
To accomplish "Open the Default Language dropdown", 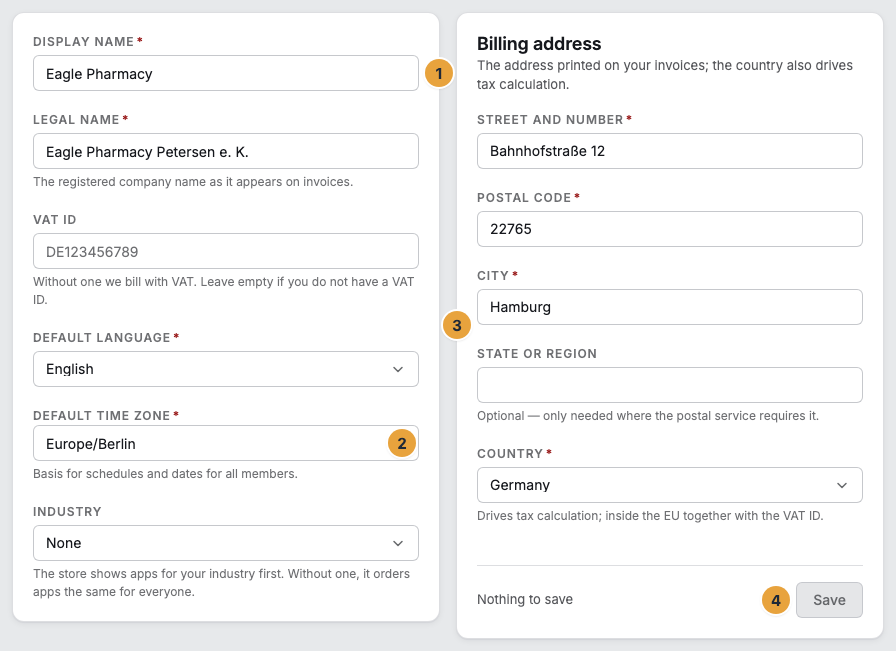I will point(226,369).
